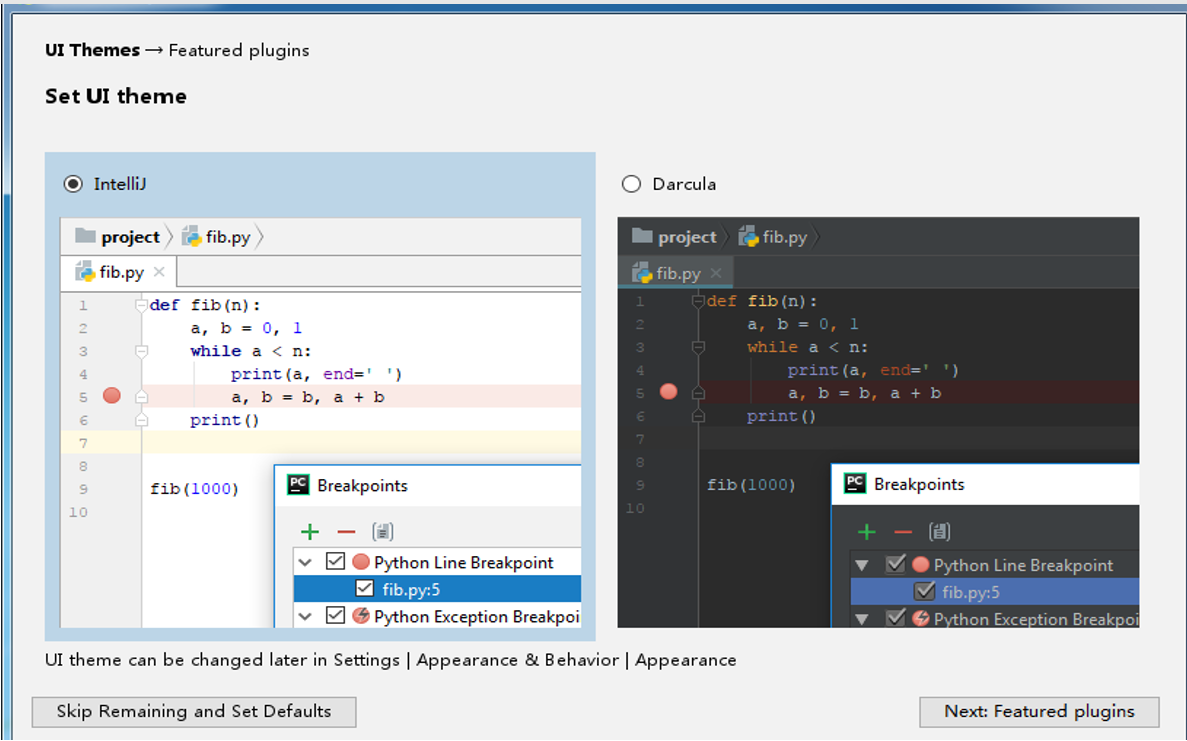Fold while loop at line 3 in IntelliJ preview

[x=141, y=351]
